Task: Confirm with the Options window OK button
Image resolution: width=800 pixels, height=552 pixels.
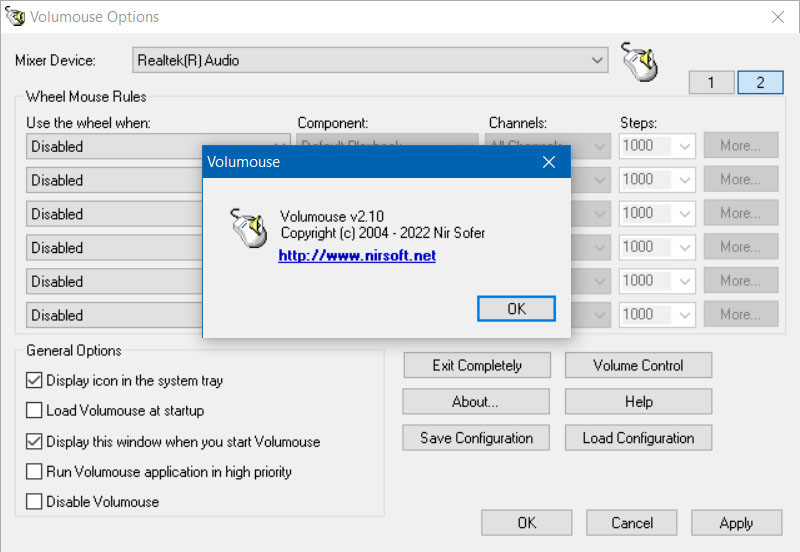Action: pos(527,522)
